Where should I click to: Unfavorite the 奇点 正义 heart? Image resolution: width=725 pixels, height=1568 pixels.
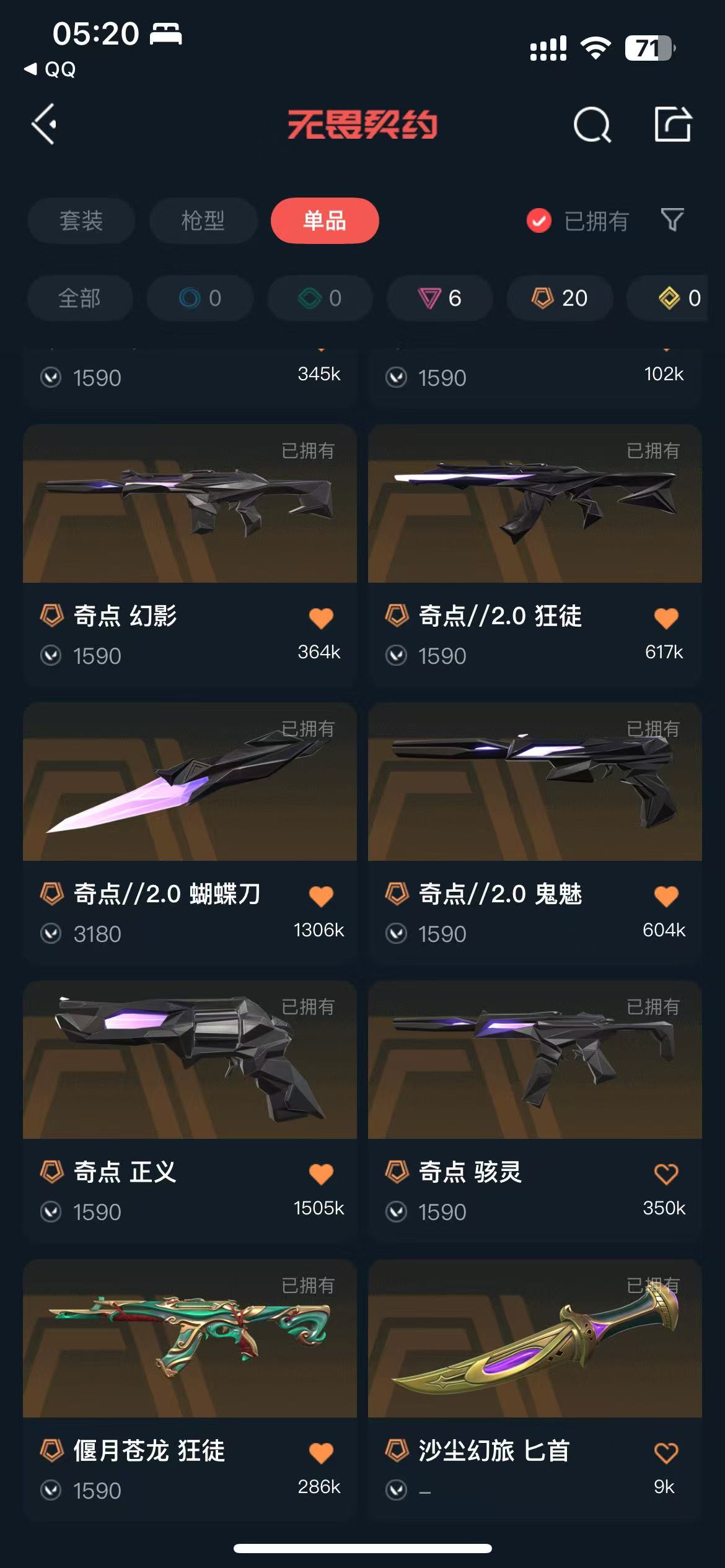point(321,1174)
